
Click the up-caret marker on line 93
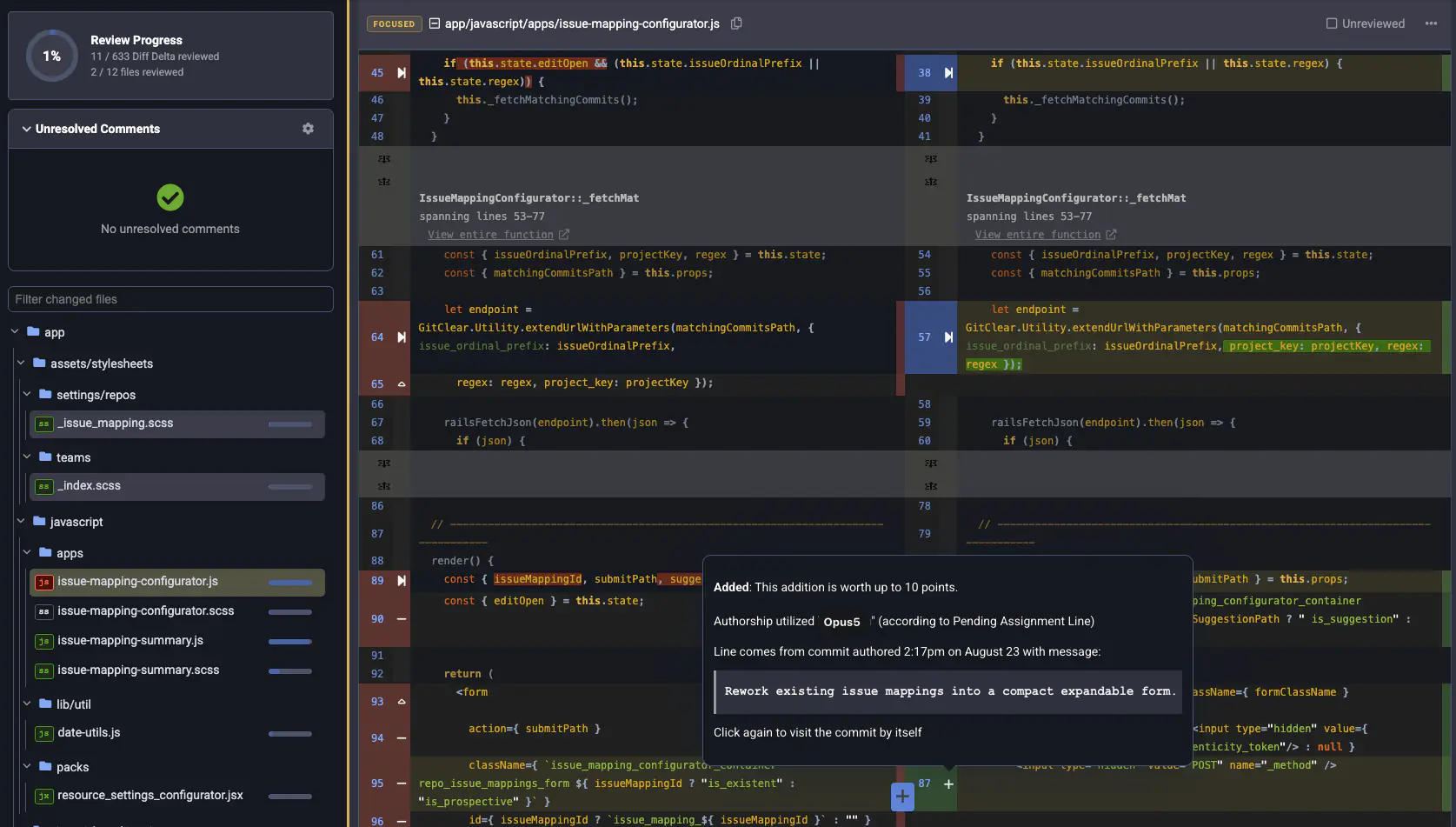tap(402, 702)
